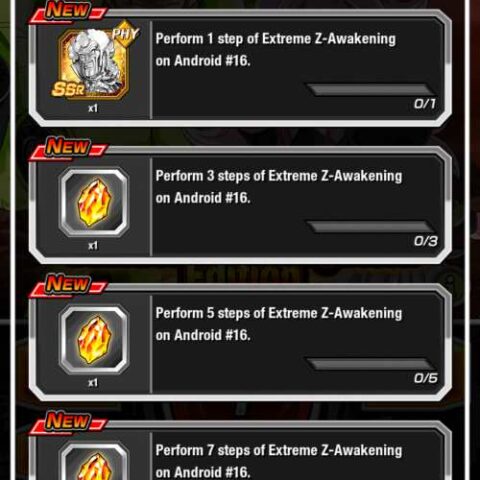Tap the awakening crystal icon for 5 steps mission

pyautogui.click(x=94, y=339)
